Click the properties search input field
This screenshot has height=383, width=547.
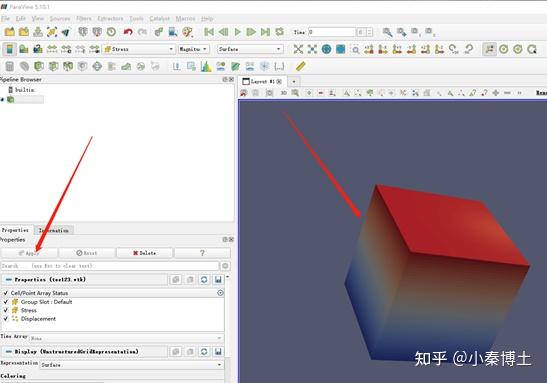(x=110, y=266)
